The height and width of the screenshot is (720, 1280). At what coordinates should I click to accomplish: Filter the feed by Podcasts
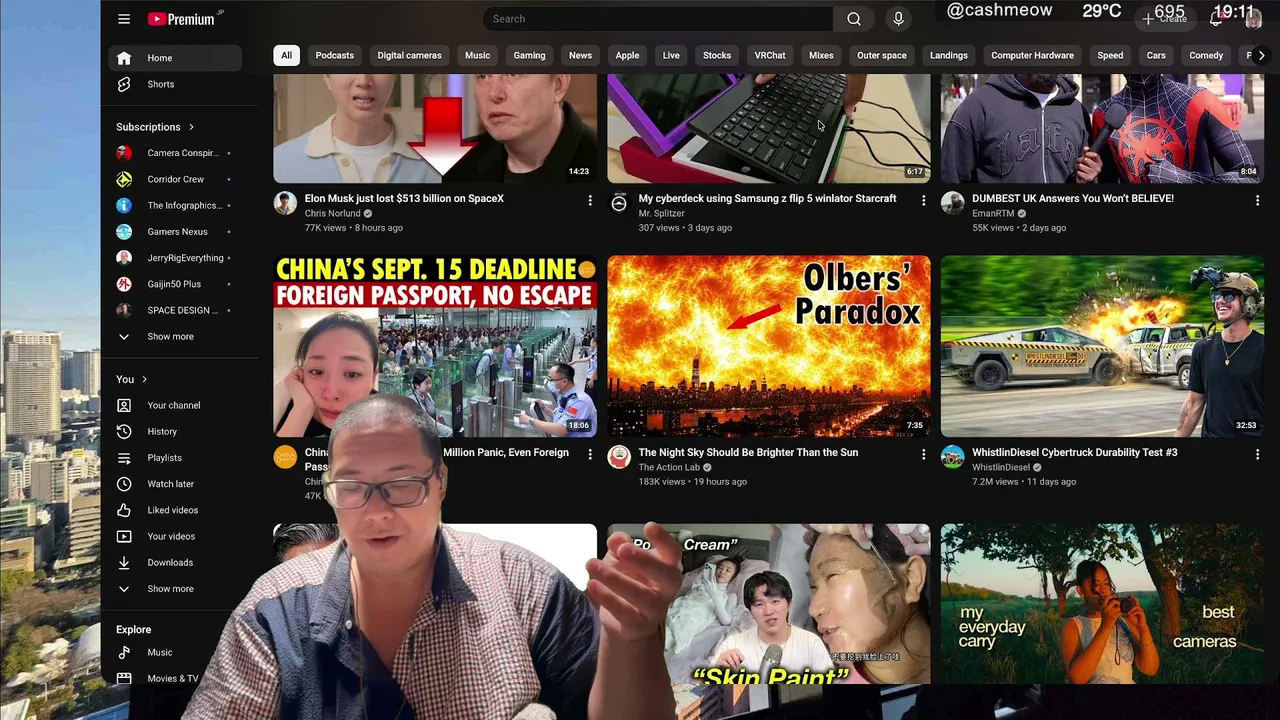point(334,56)
